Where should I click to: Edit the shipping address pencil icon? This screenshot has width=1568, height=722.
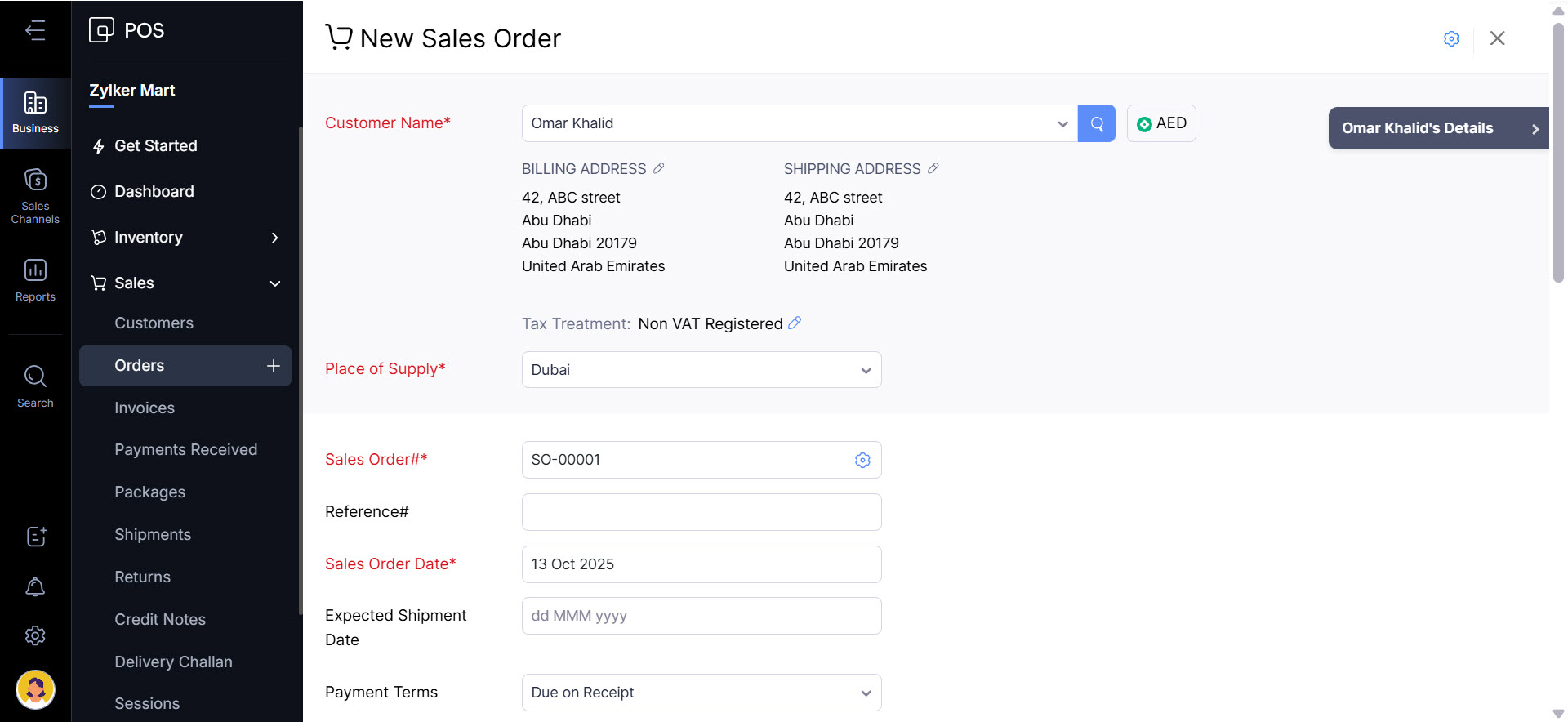coord(933,168)
